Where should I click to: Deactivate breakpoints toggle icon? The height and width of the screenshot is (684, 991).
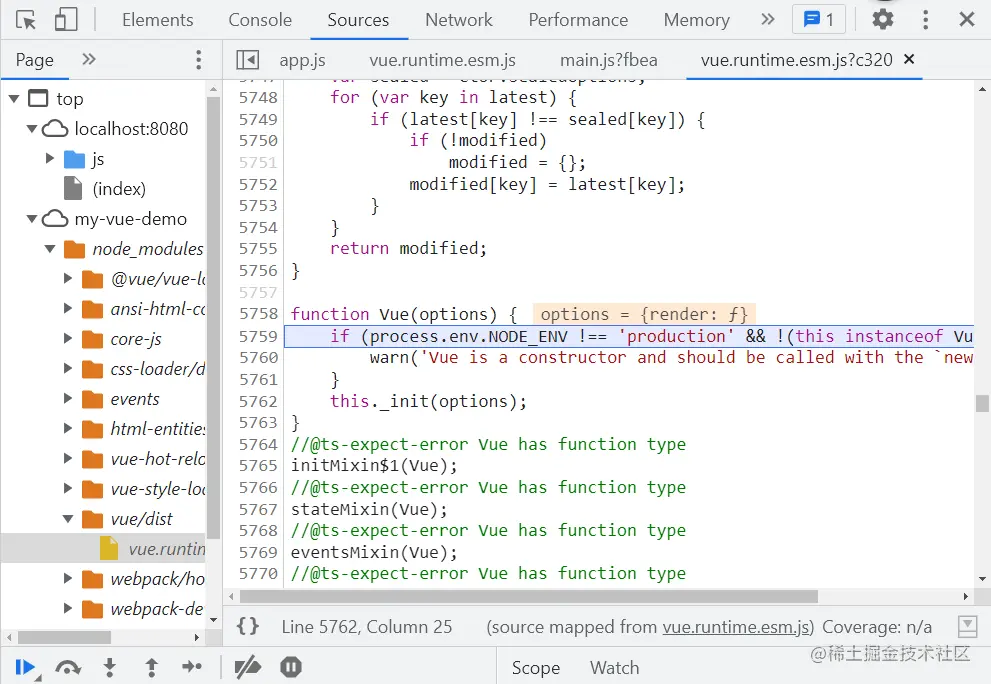[248, 668]
